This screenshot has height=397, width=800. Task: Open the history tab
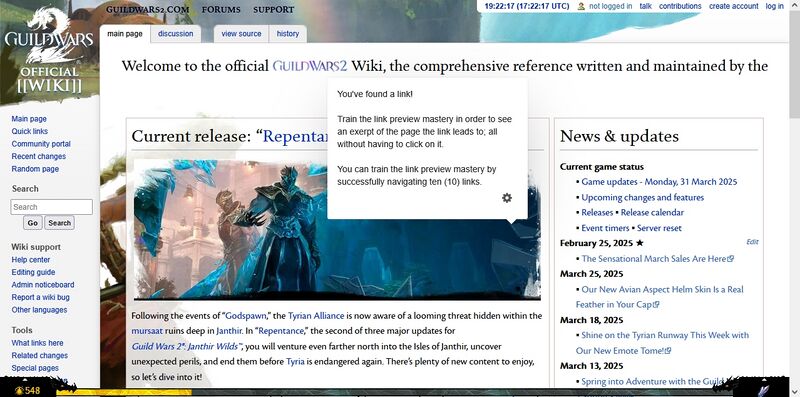click(x=288, y=34)
